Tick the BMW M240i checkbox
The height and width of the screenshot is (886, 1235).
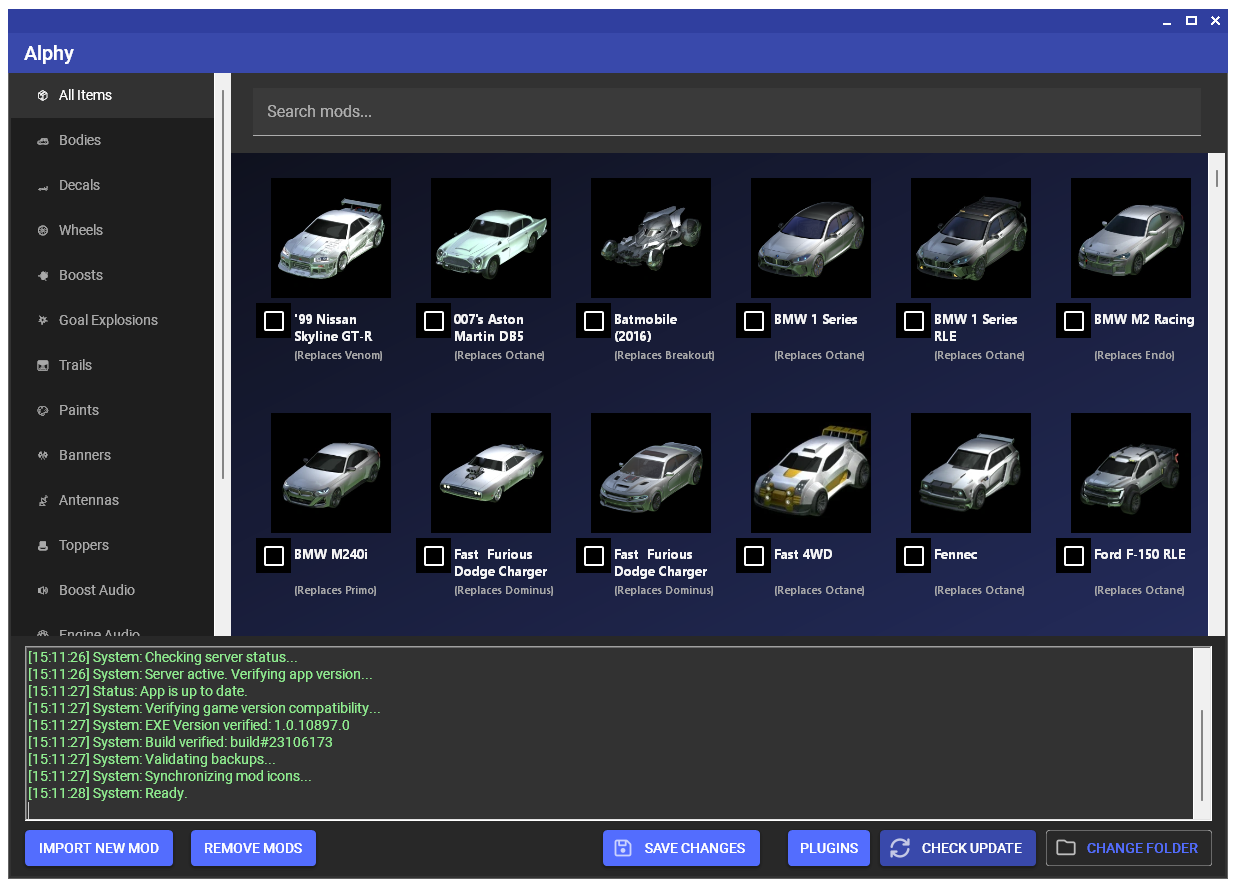(273, 555)
